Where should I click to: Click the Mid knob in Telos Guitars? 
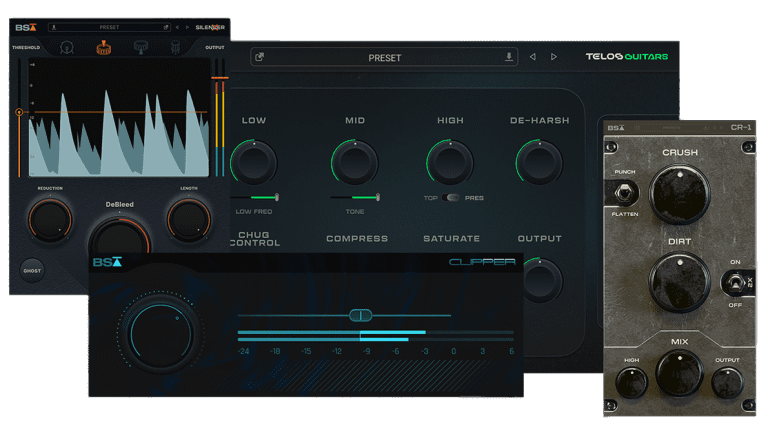coord(355,162)
